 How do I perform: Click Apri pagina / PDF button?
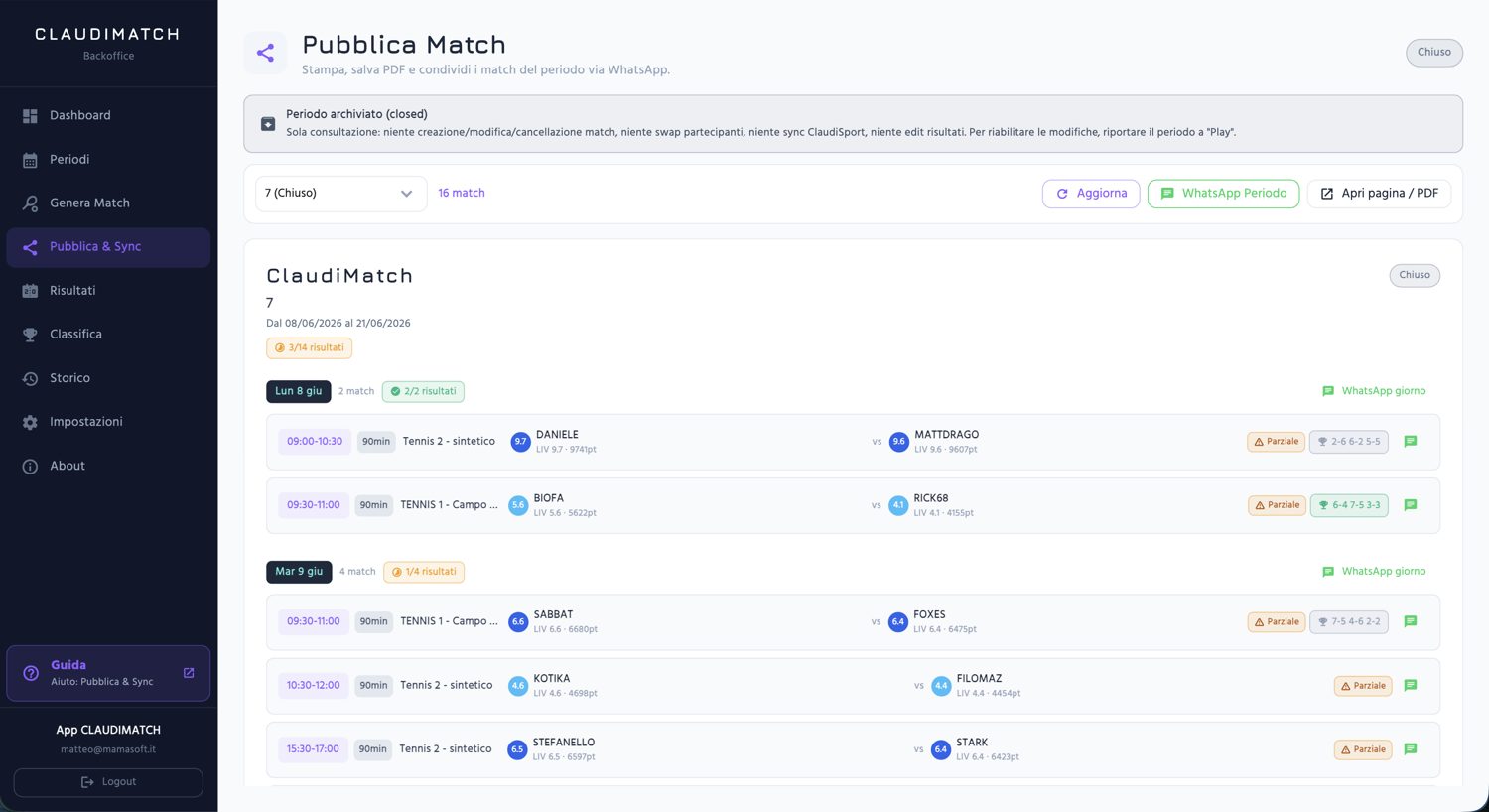(x=1379, y=194)
